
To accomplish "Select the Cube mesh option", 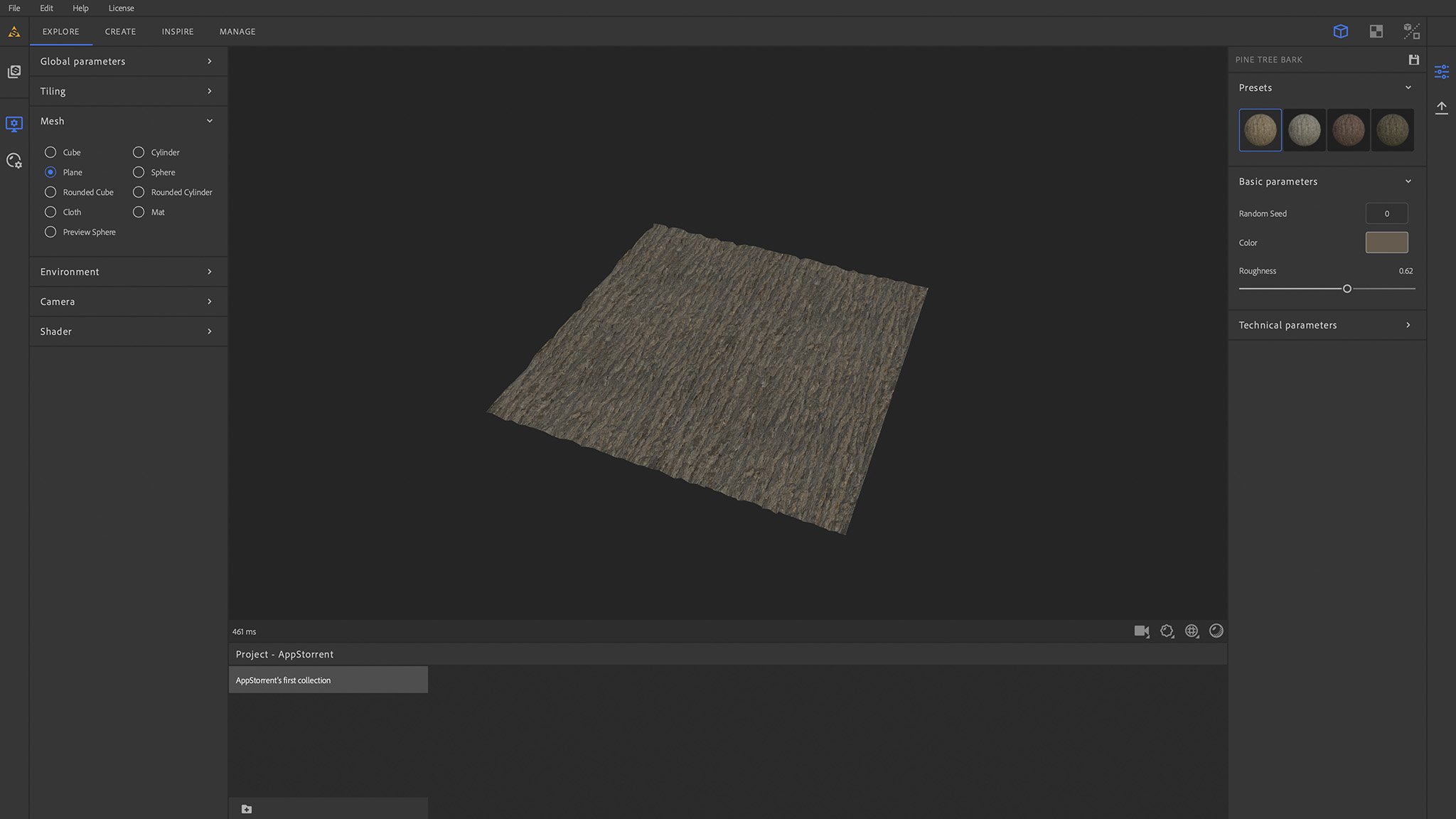I will pyautogui.click(x=50, y=152).
